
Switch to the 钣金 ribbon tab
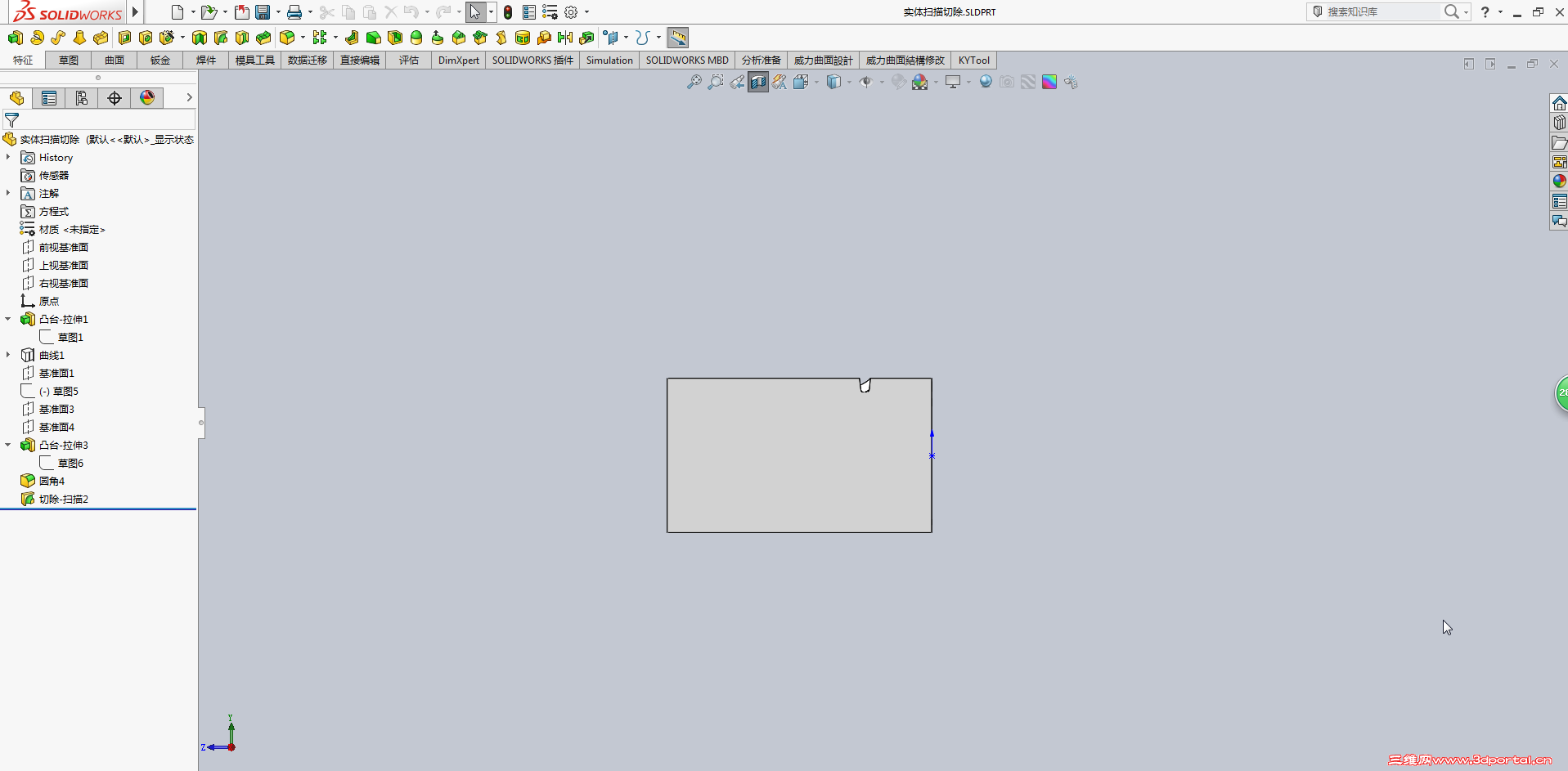160,61
